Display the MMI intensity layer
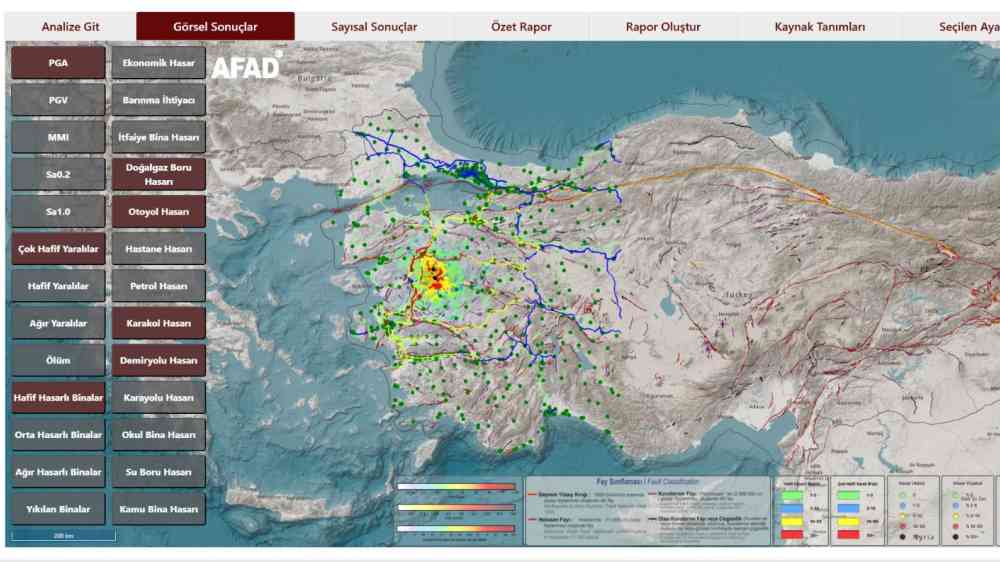Viewport: 1000px width, 562px height. tap(58, 137)
